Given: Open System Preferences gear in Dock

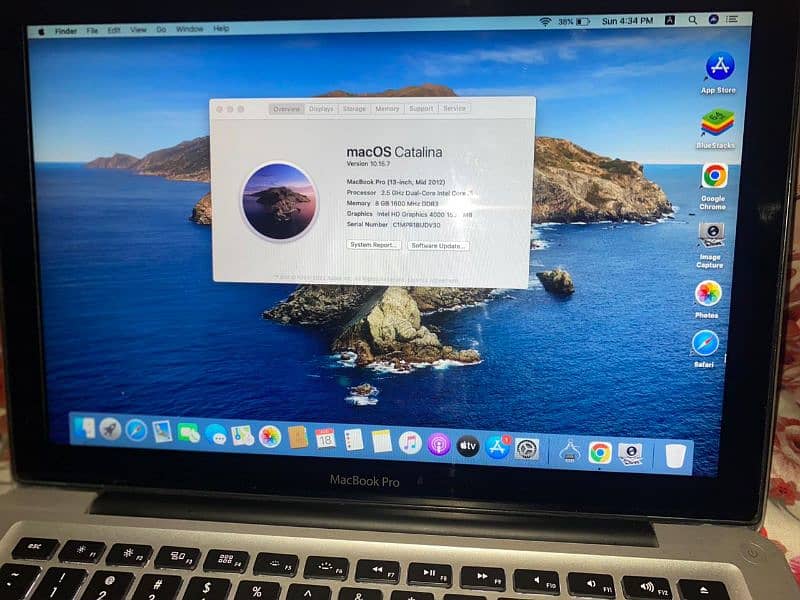Looking at the screenshot, I should (x=527, y=449).
